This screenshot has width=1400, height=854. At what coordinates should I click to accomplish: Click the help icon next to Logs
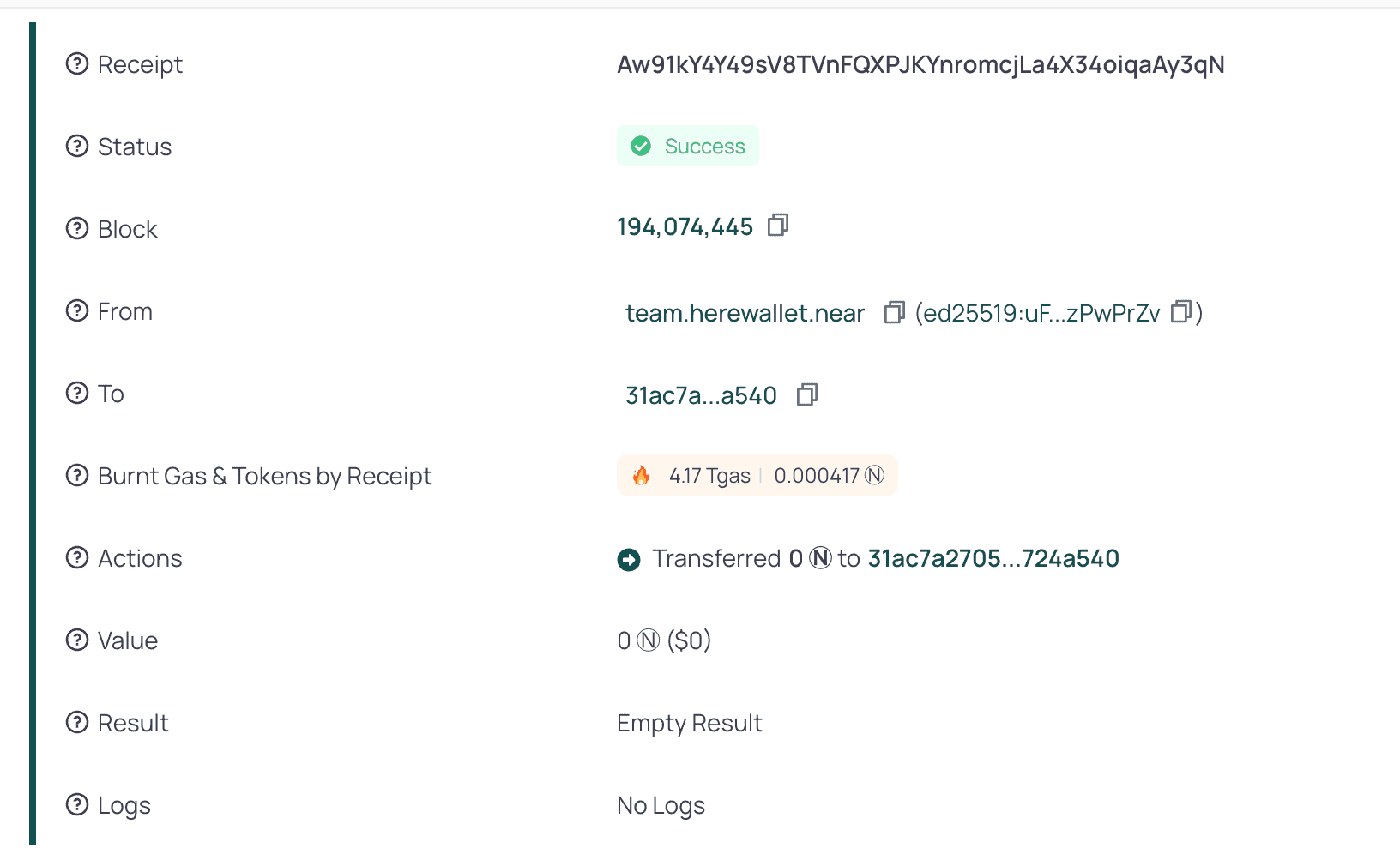point(76,804)
